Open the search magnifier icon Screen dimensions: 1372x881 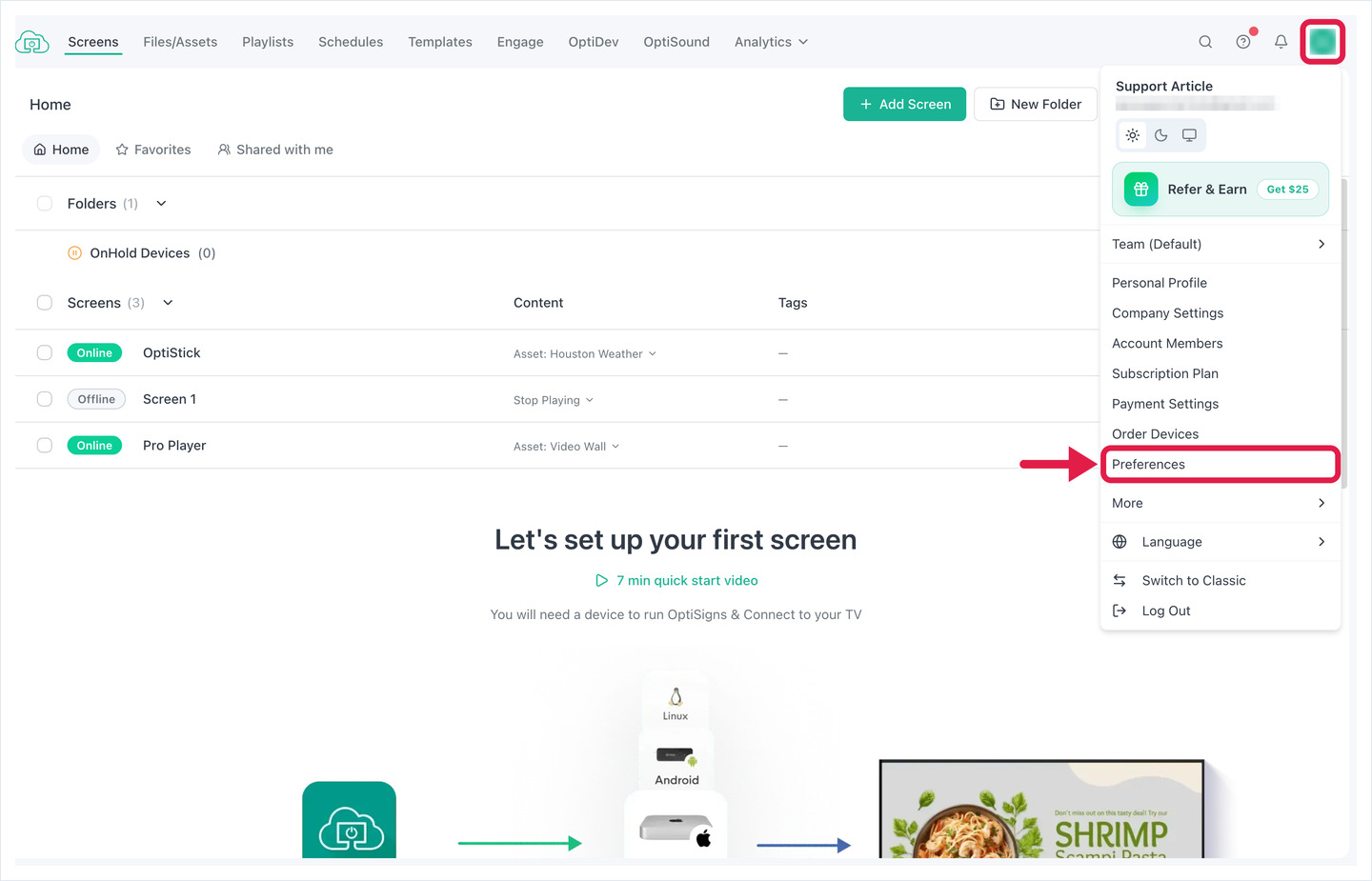click(1205, 42)
